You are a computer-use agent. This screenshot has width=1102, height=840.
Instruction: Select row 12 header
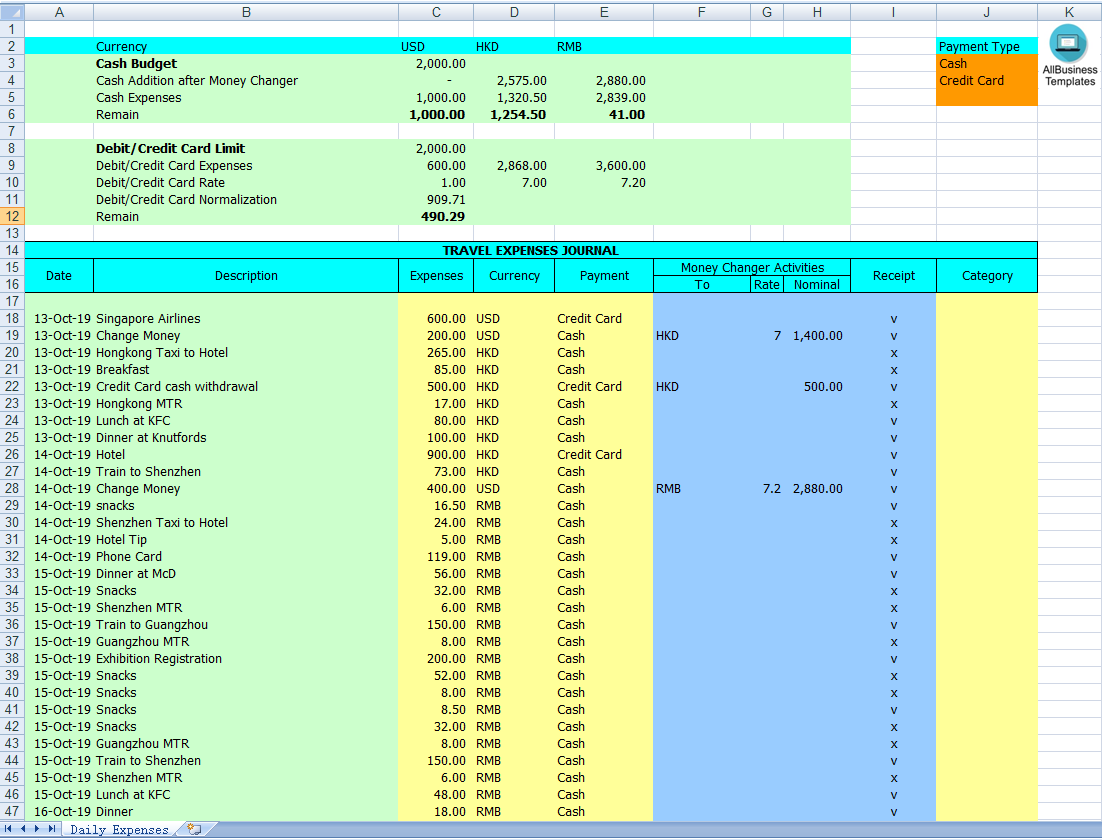pyautogui.click(x=12, y=216)
